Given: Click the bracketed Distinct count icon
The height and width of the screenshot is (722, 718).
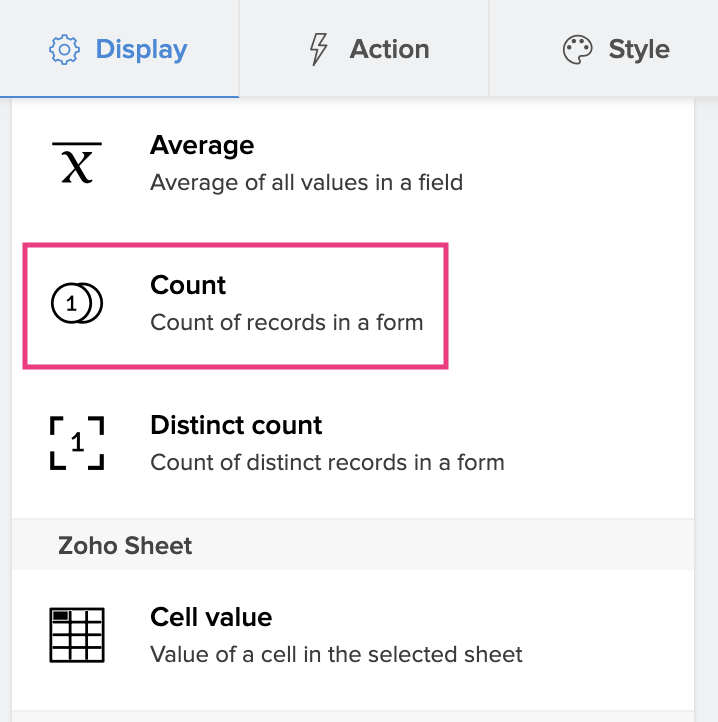Looking at the screenshot, I should (x=77, y=444).
